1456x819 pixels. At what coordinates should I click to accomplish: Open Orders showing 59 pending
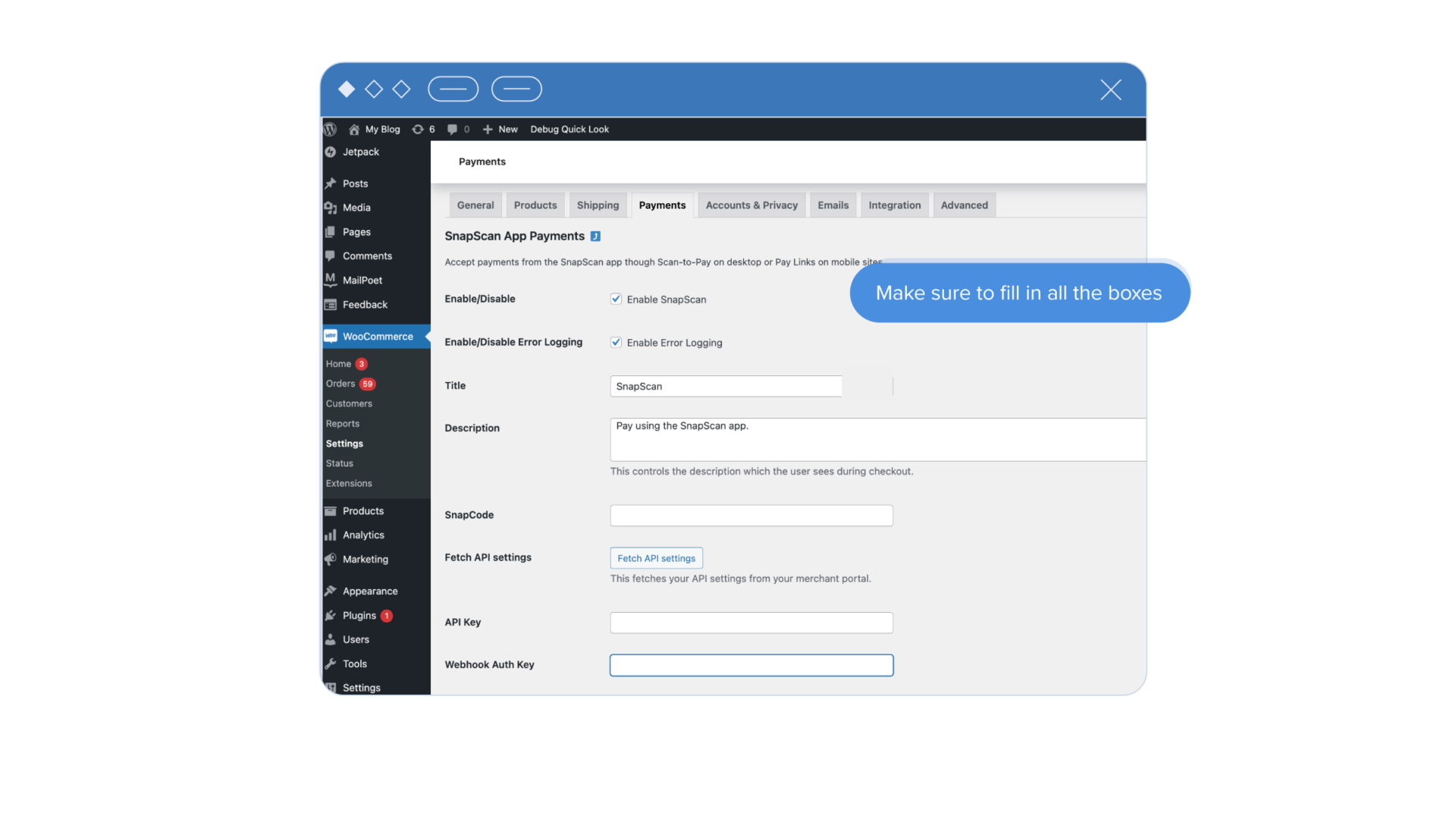click(x=341, y=384)
